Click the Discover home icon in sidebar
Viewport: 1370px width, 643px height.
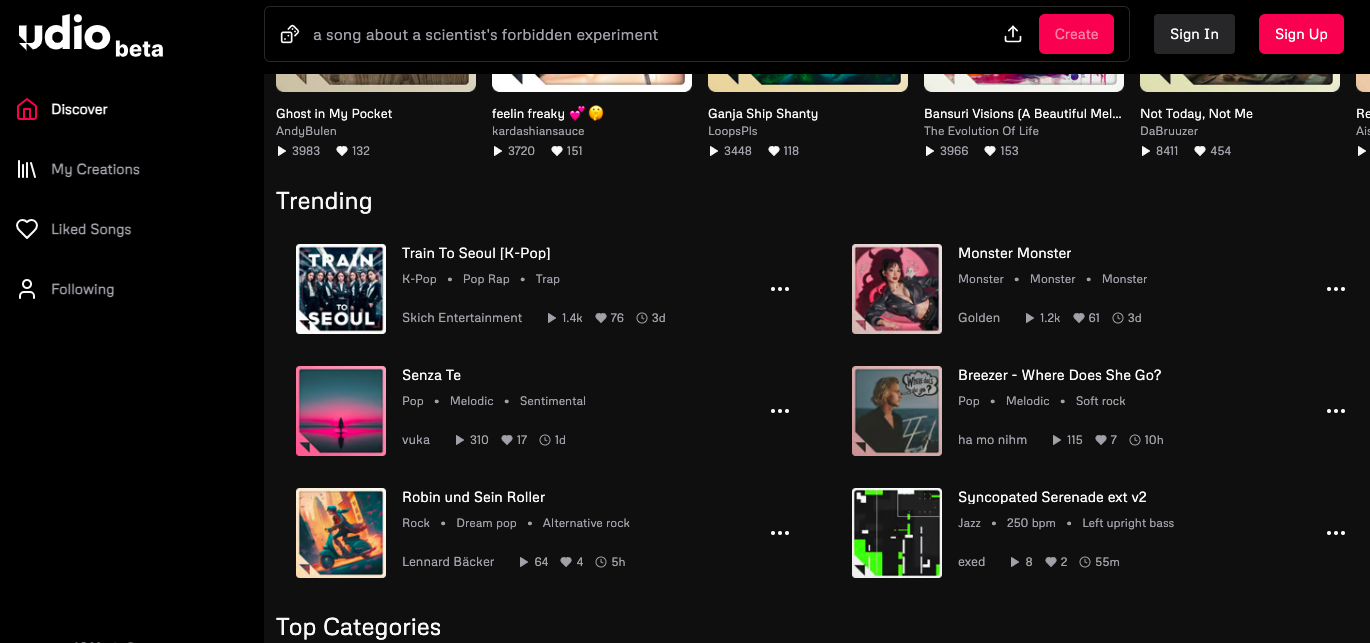point(27,110)
